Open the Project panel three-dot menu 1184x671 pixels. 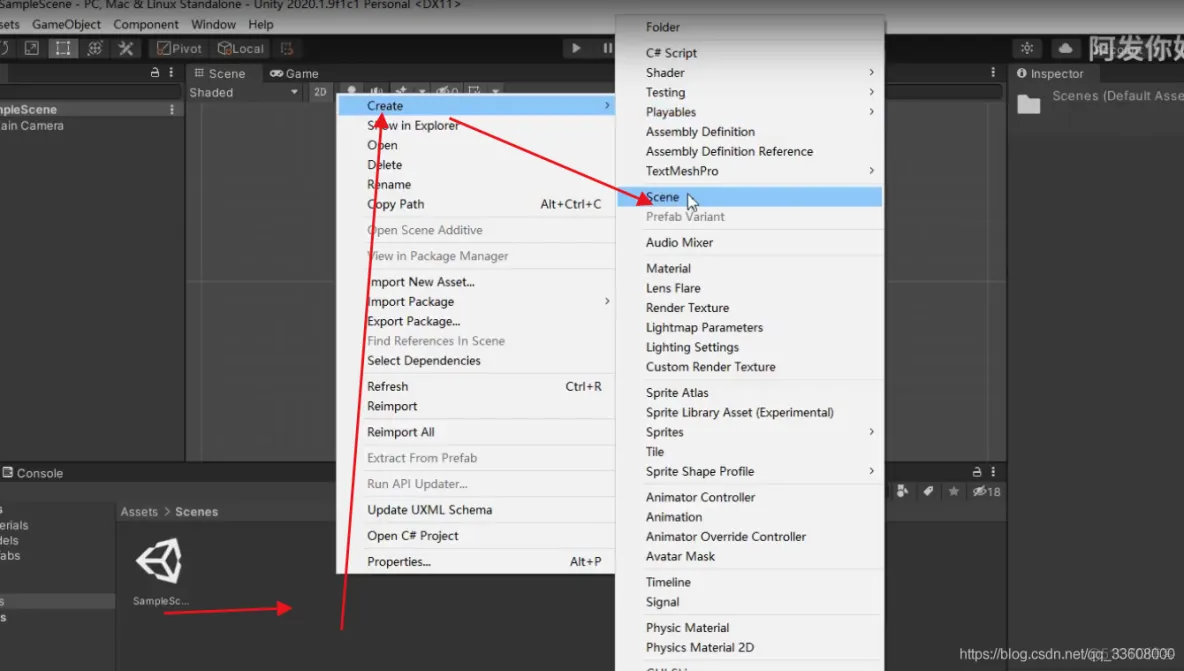coord(993,472)
